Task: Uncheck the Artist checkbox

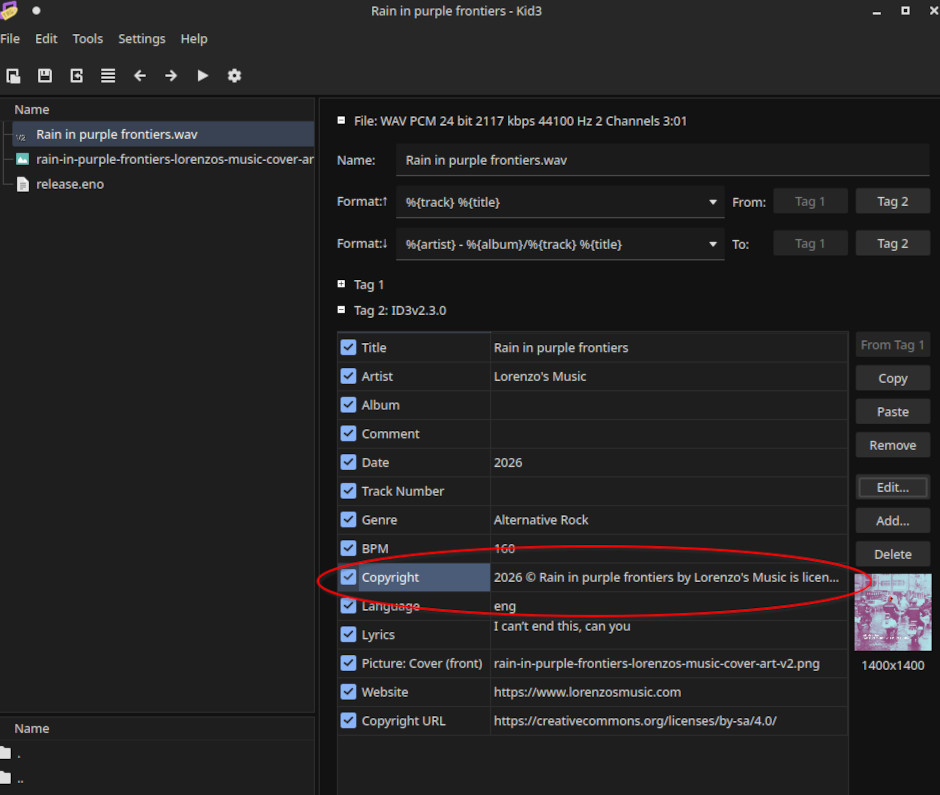Action: 348,377
